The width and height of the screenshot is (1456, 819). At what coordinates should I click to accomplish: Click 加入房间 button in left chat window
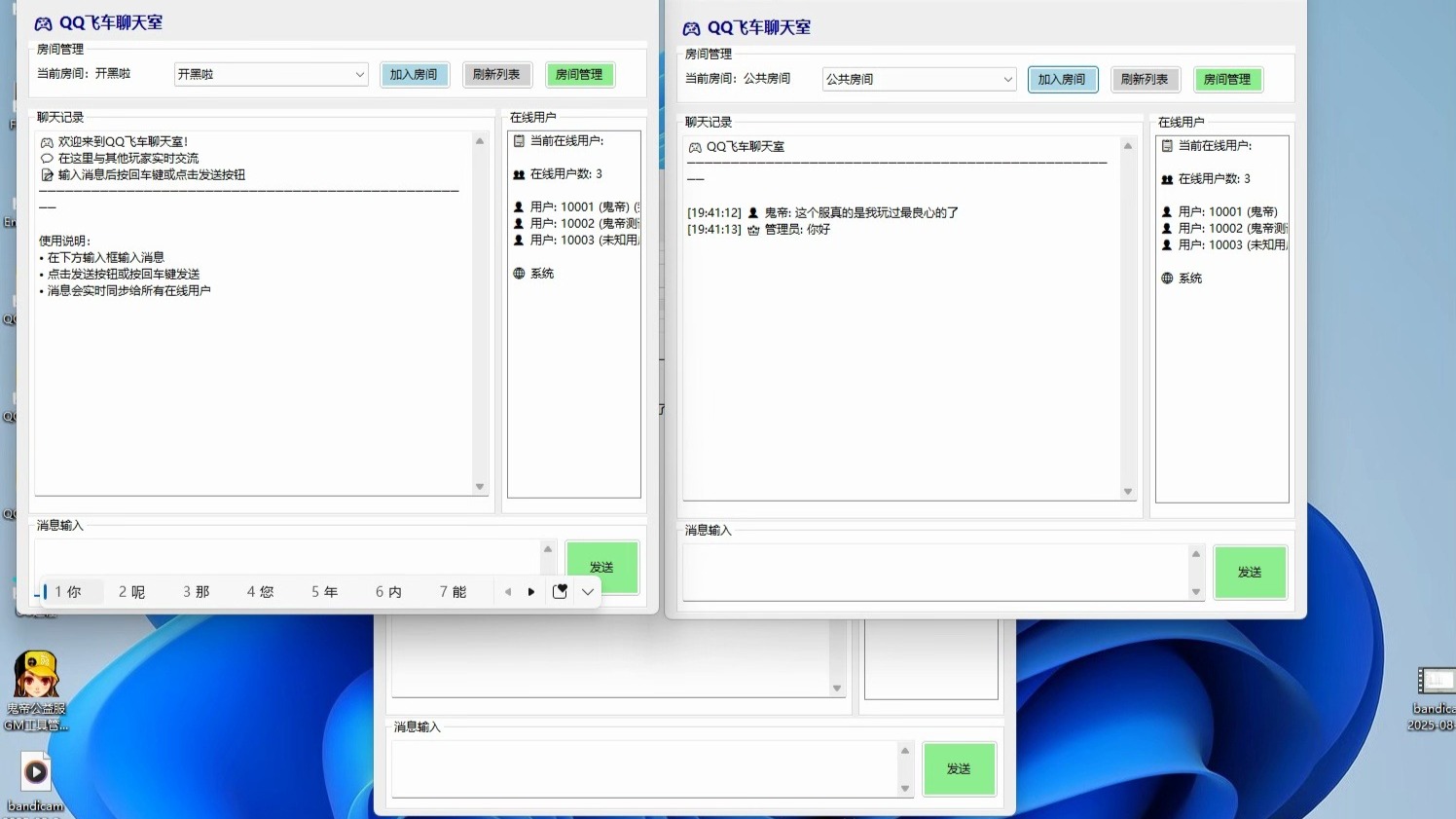click(415, 75)
